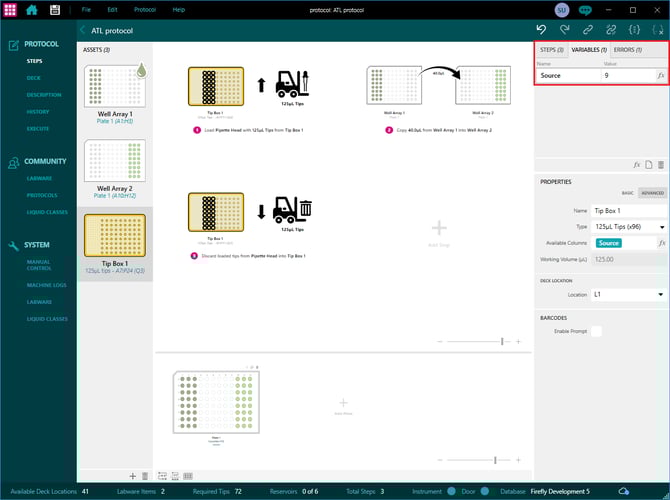Click the plus icon below assets list
The height and width of the screenshot is (500, 670).
[x=132, y=475]
